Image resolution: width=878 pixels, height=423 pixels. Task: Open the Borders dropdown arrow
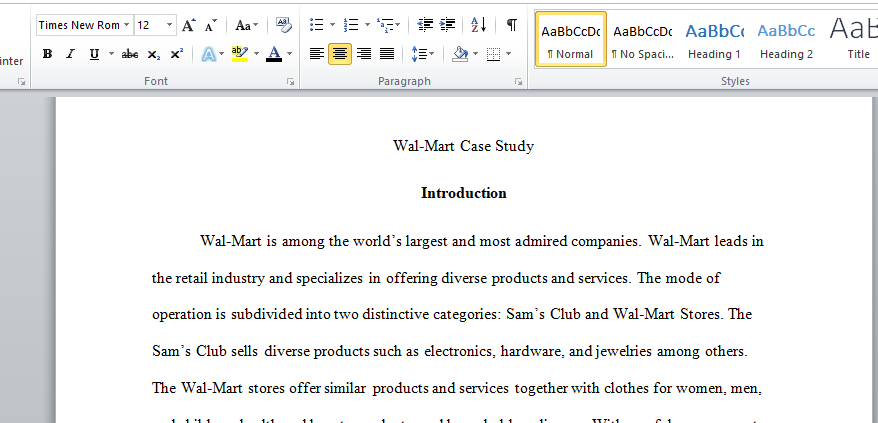coord(508,54)
